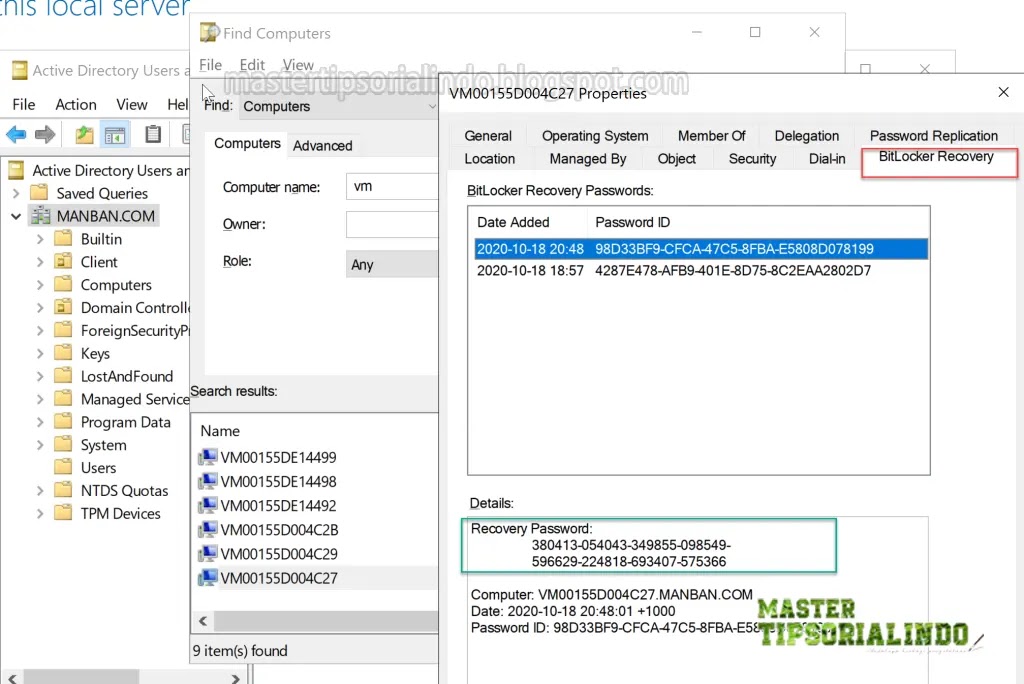Click the Active Directory Users root icon
1024x684 pixels.
click(16, 170)
